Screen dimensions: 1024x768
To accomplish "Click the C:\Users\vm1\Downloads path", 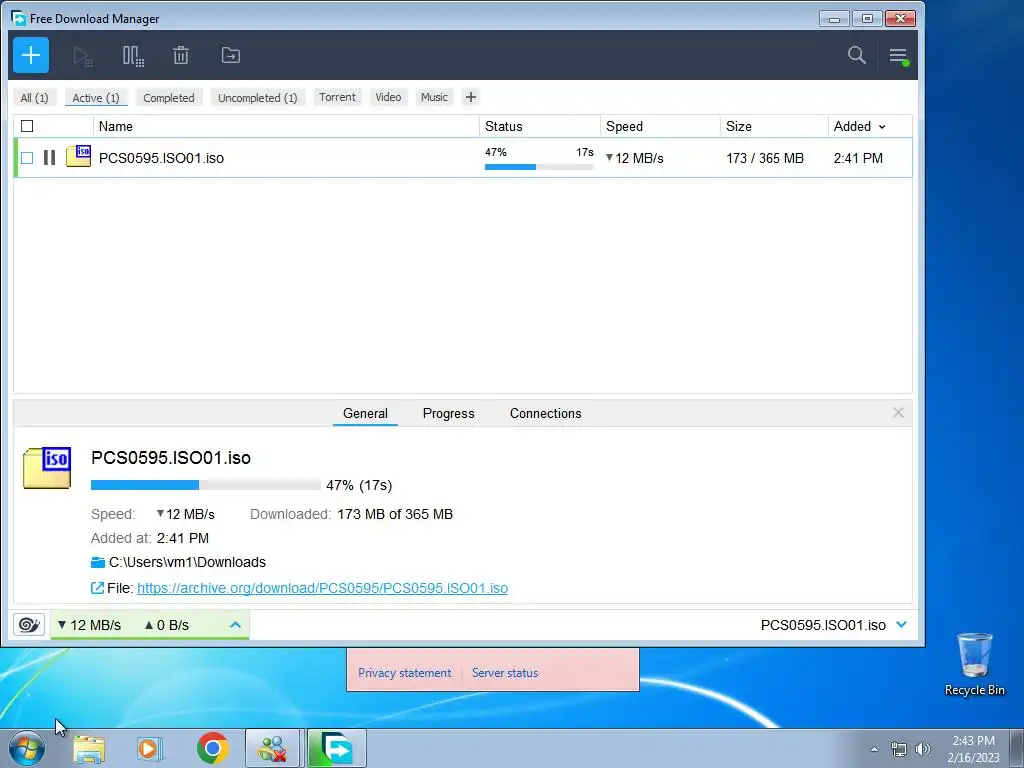I will (187, 562).
